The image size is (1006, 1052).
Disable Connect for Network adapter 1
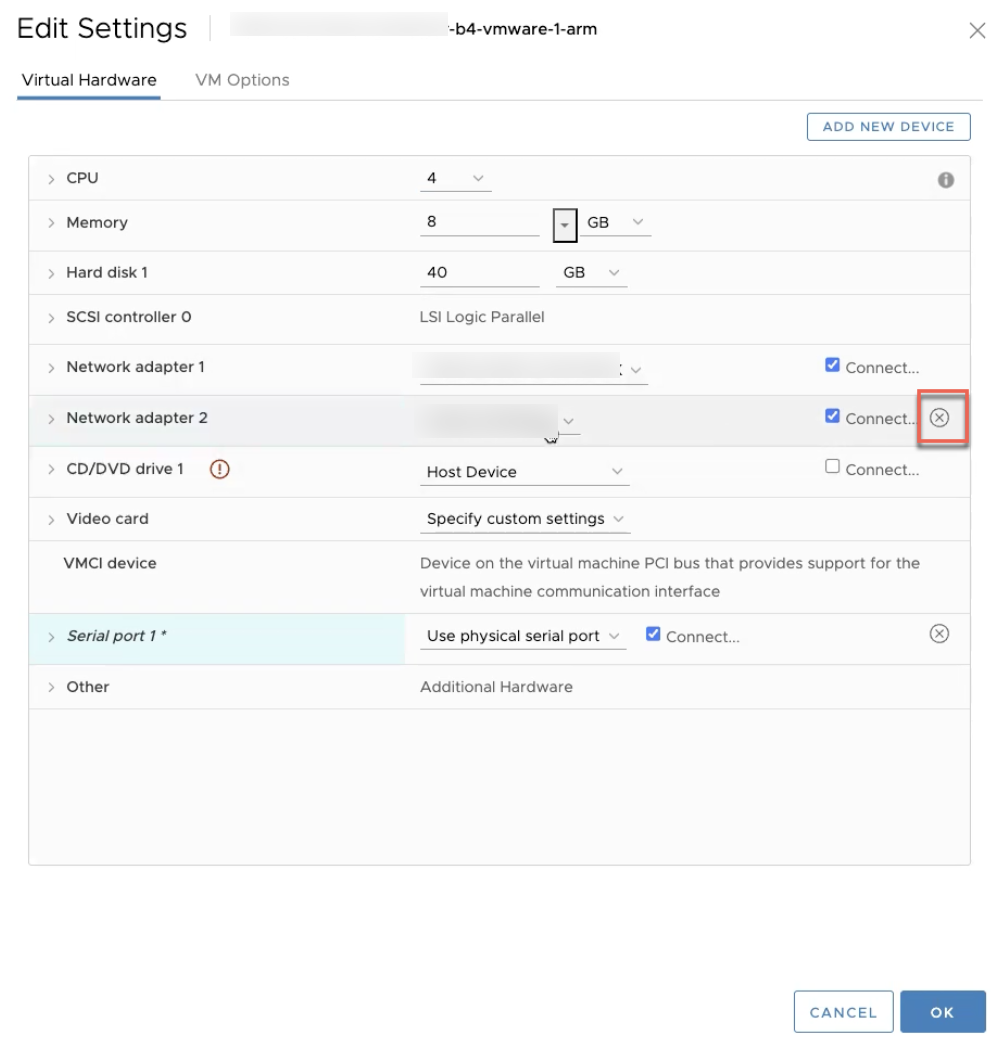pos(831,366)
